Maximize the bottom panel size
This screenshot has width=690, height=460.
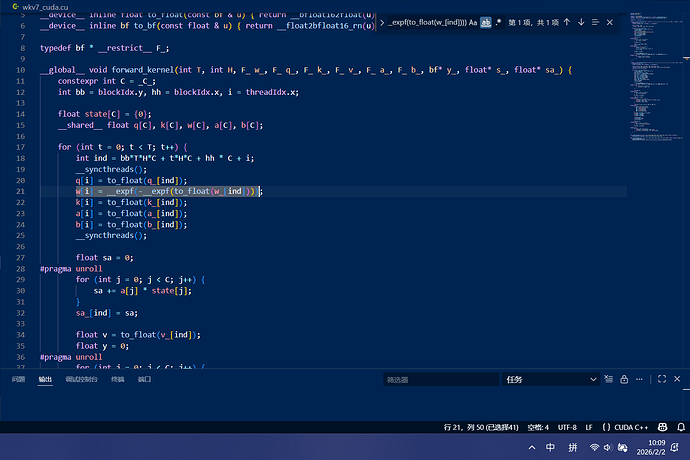(664, 380)
